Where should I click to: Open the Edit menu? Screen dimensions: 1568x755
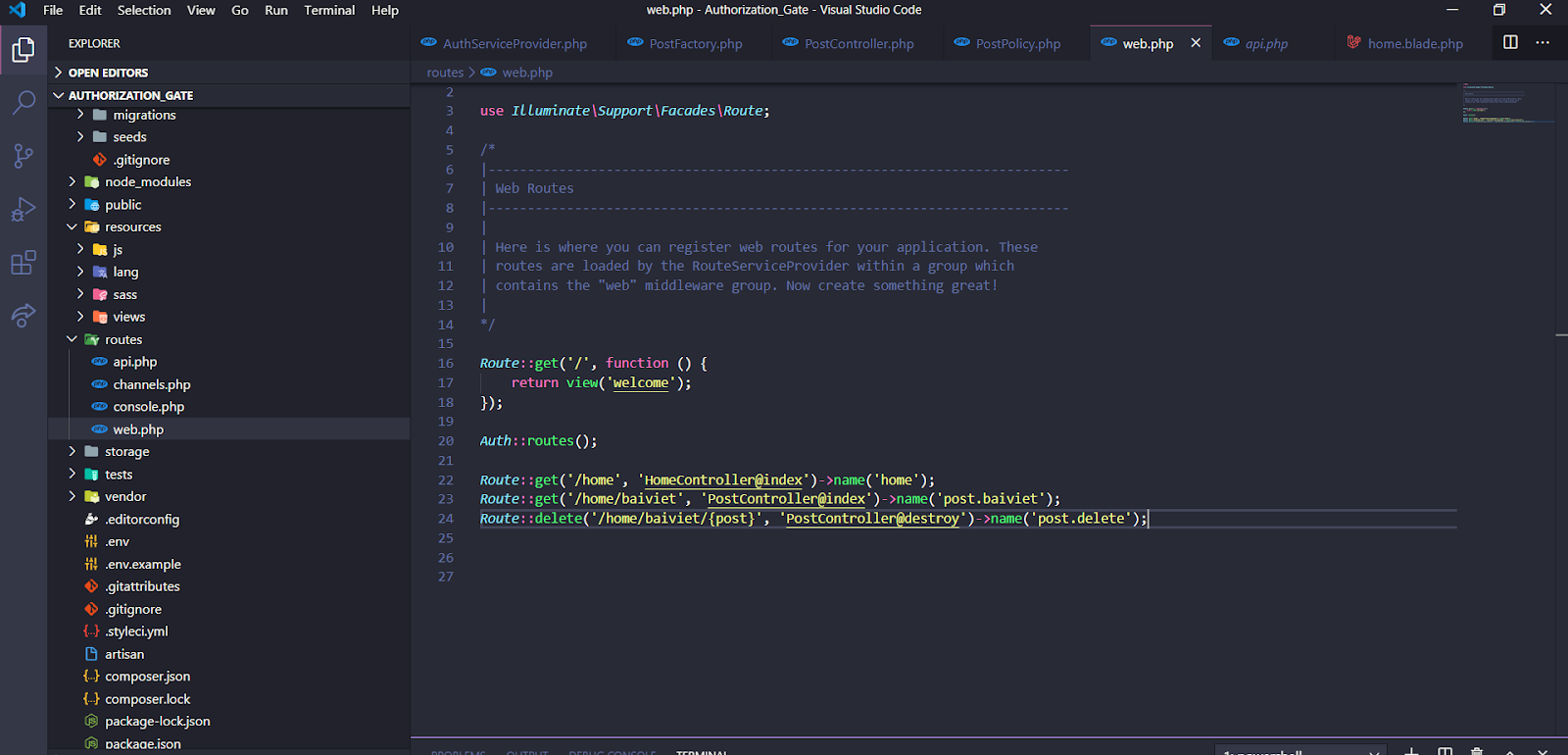coord(90,10)
